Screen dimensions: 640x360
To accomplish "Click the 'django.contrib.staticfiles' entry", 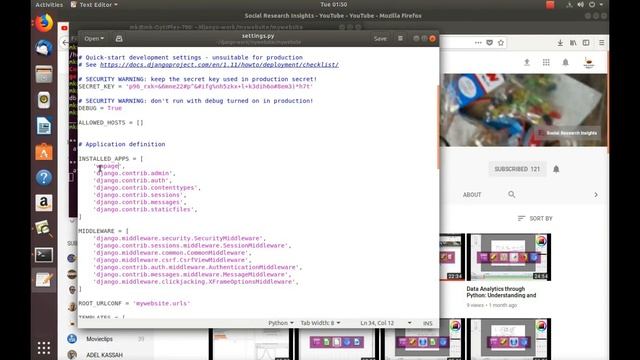I will click(x=145, y=209).
